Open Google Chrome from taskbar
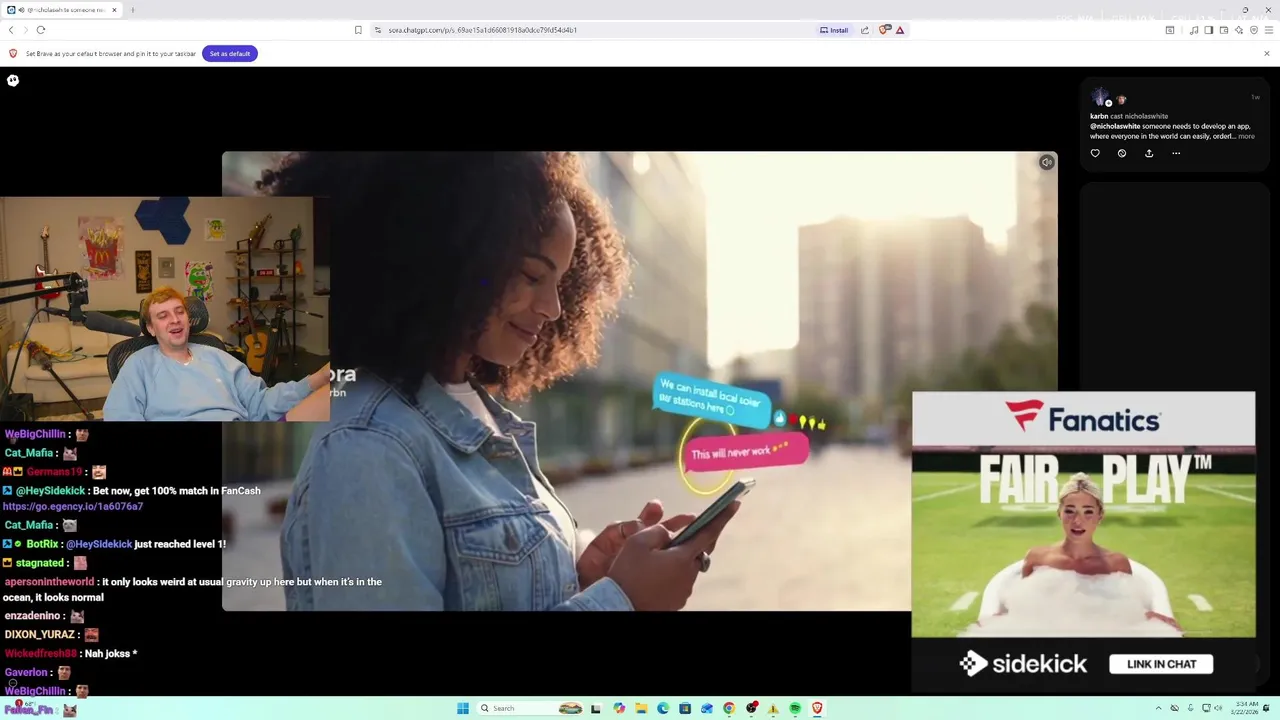This screenshot has height=720, width=1280. (729, 708)
